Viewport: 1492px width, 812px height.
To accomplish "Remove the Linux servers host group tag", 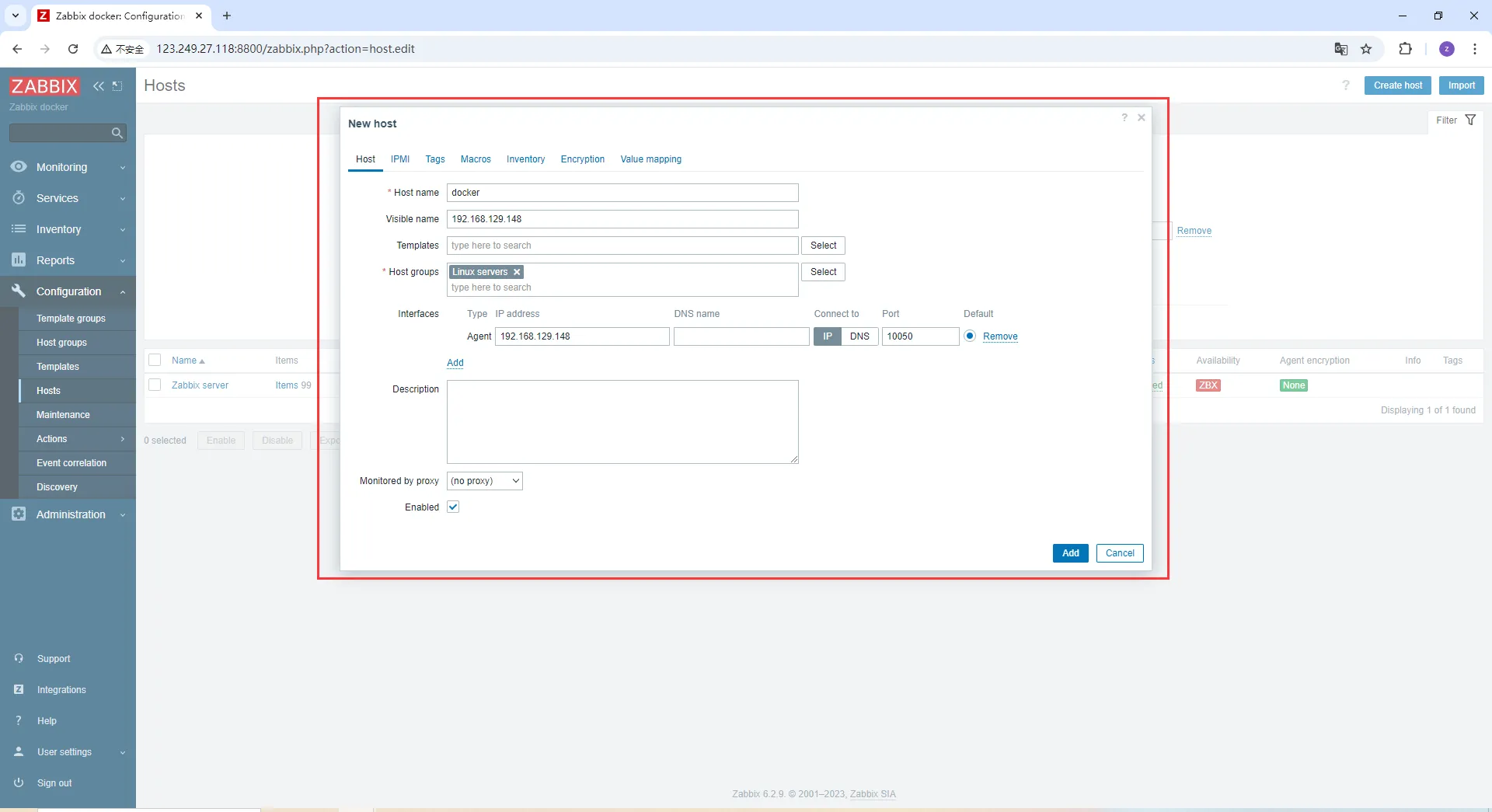I will 517,272.
